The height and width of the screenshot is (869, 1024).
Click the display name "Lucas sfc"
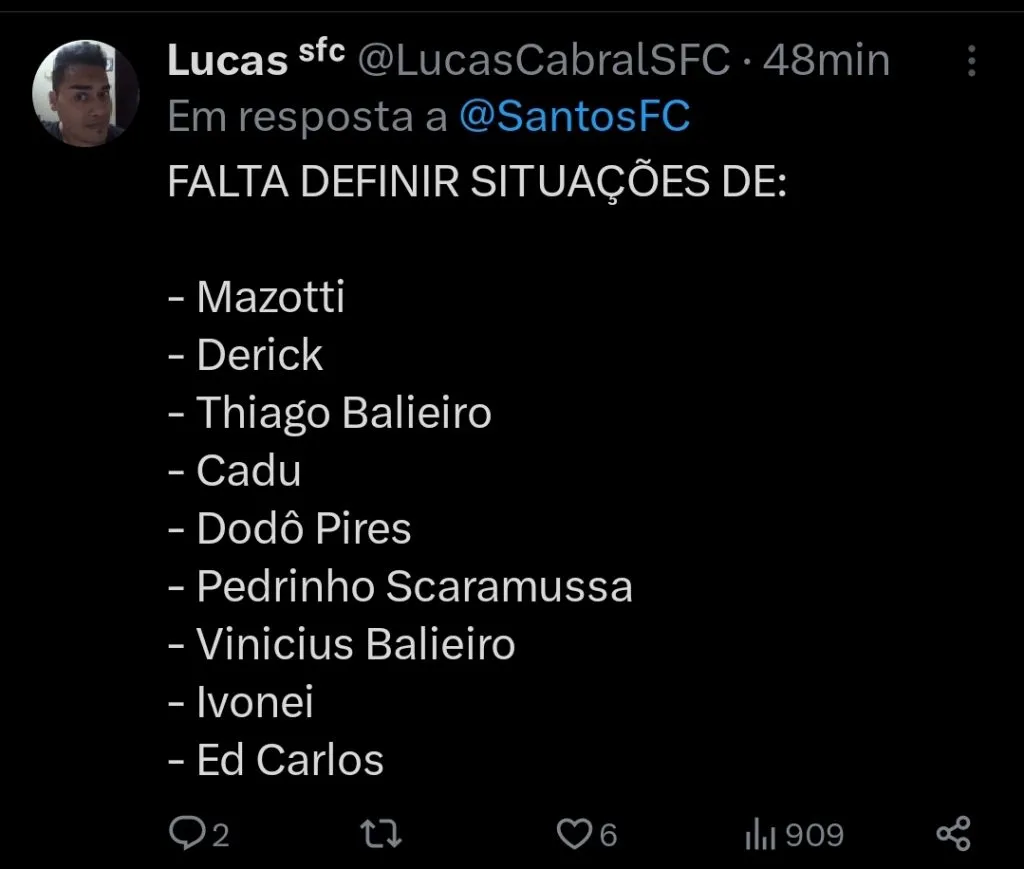pyautogui.click(x=256, y=62)
